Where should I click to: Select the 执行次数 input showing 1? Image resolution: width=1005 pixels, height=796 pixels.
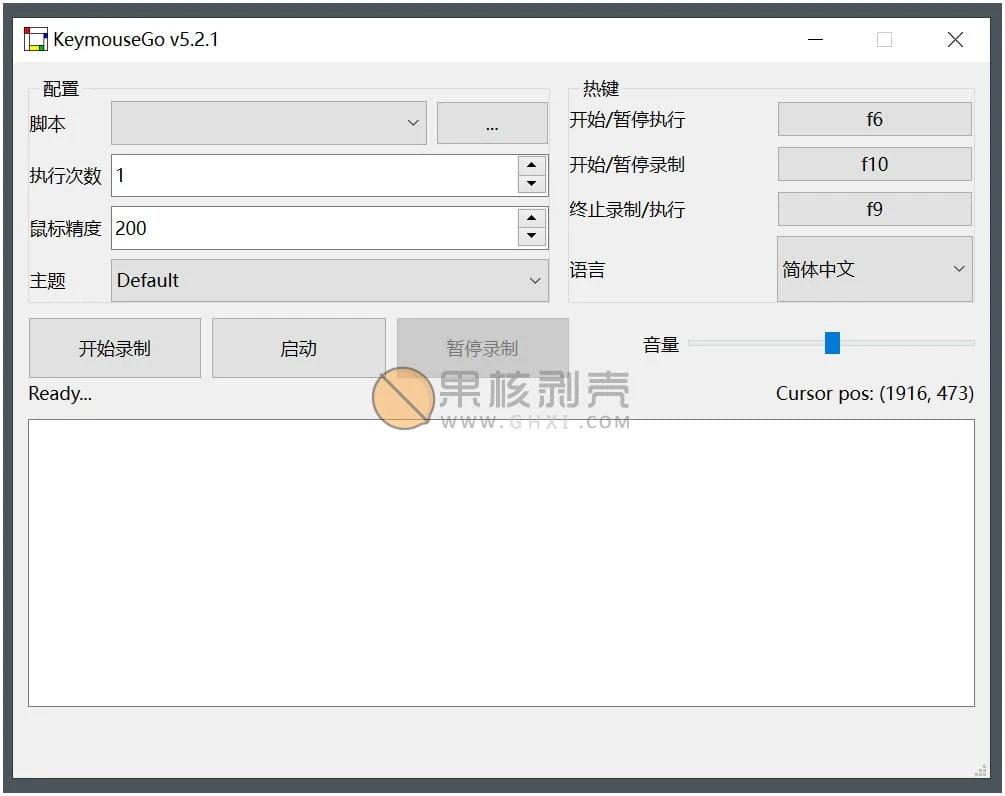pos(300,173)
